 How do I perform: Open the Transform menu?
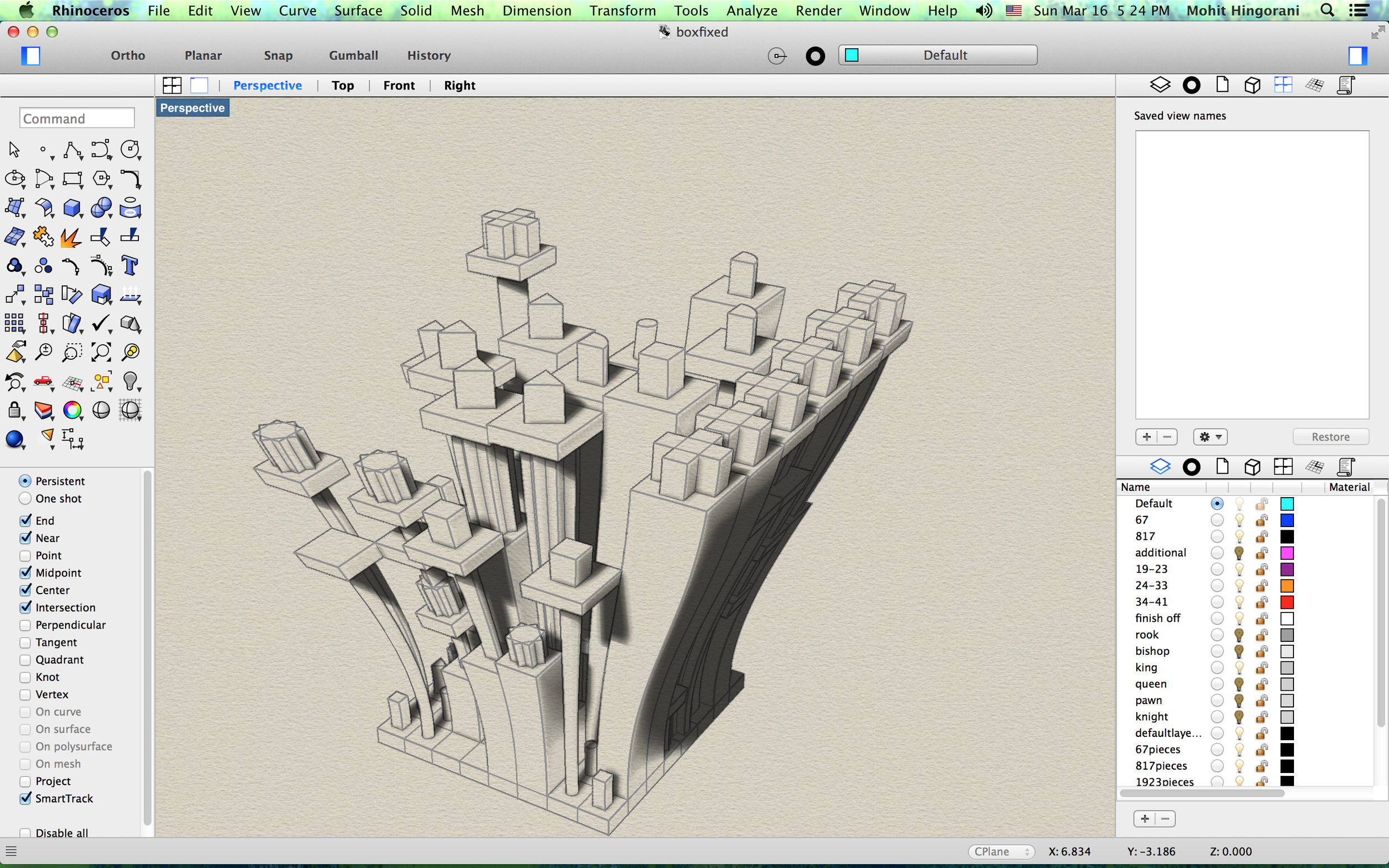click(x=622, y=11)
